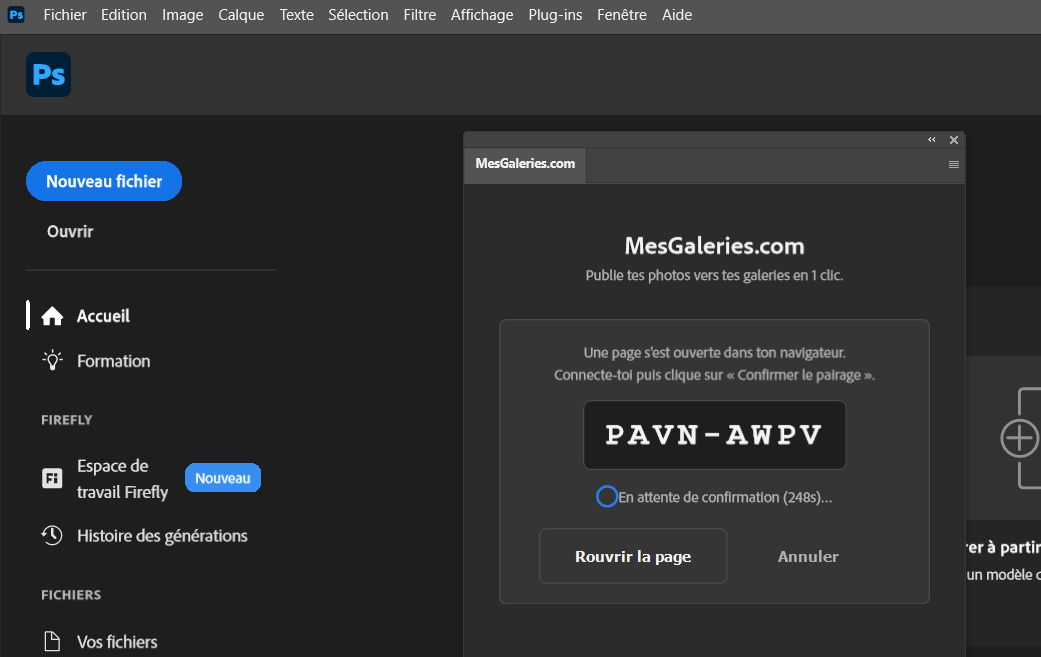Open the Edition menu
Screen dimensions: 1041x657
(123, 15)
